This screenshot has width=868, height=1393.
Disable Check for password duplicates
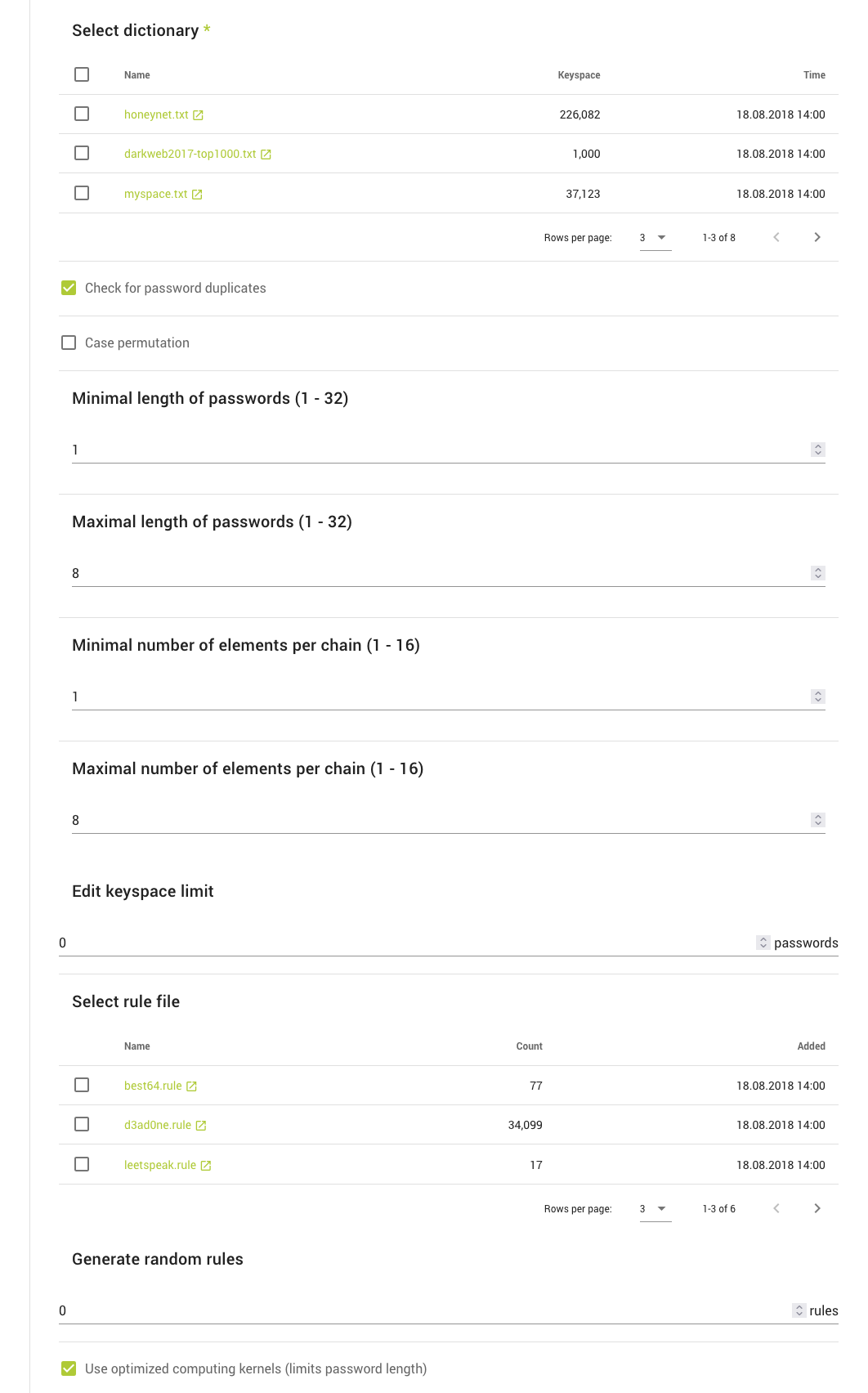click(69, 288)
